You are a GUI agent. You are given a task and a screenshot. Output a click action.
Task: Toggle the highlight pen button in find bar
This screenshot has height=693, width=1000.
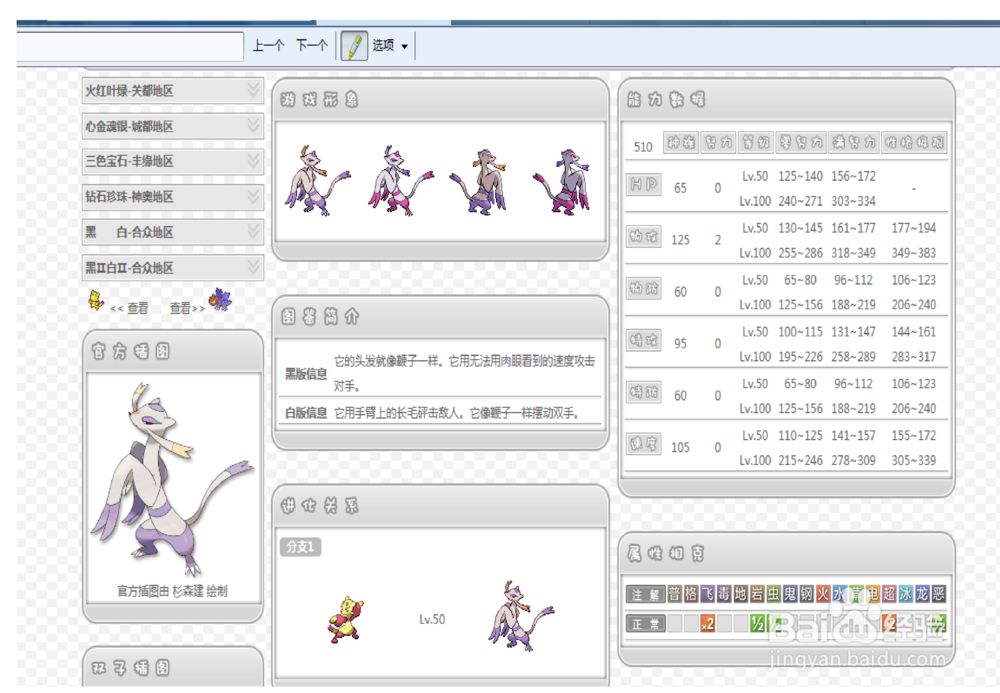(x=354, y=45)
